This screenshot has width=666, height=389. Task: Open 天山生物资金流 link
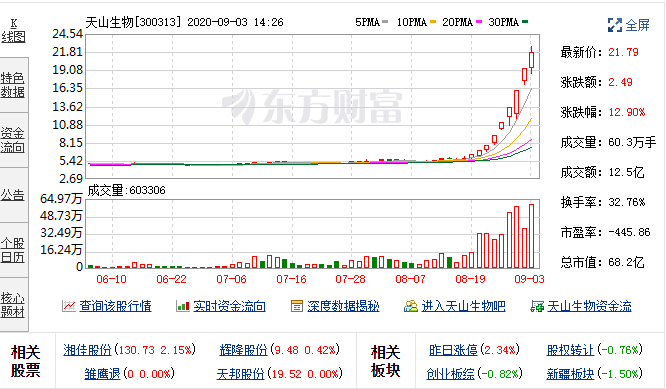tap(590, 306)
